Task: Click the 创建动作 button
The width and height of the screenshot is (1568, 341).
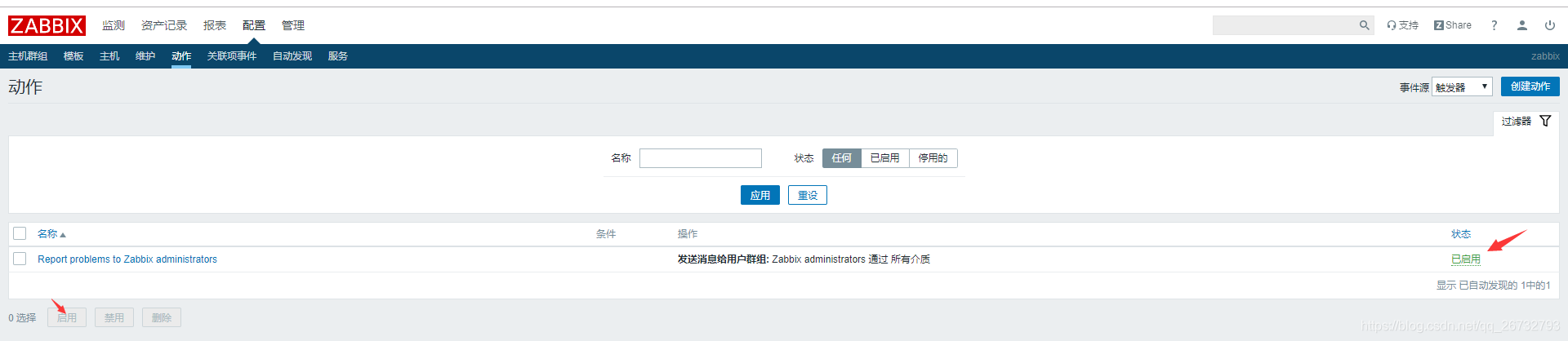Action: (x=1530, y=86)
